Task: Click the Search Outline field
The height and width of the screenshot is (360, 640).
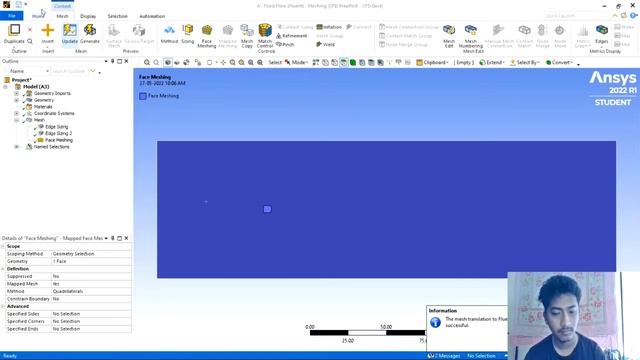Action: tap(69, 71)
